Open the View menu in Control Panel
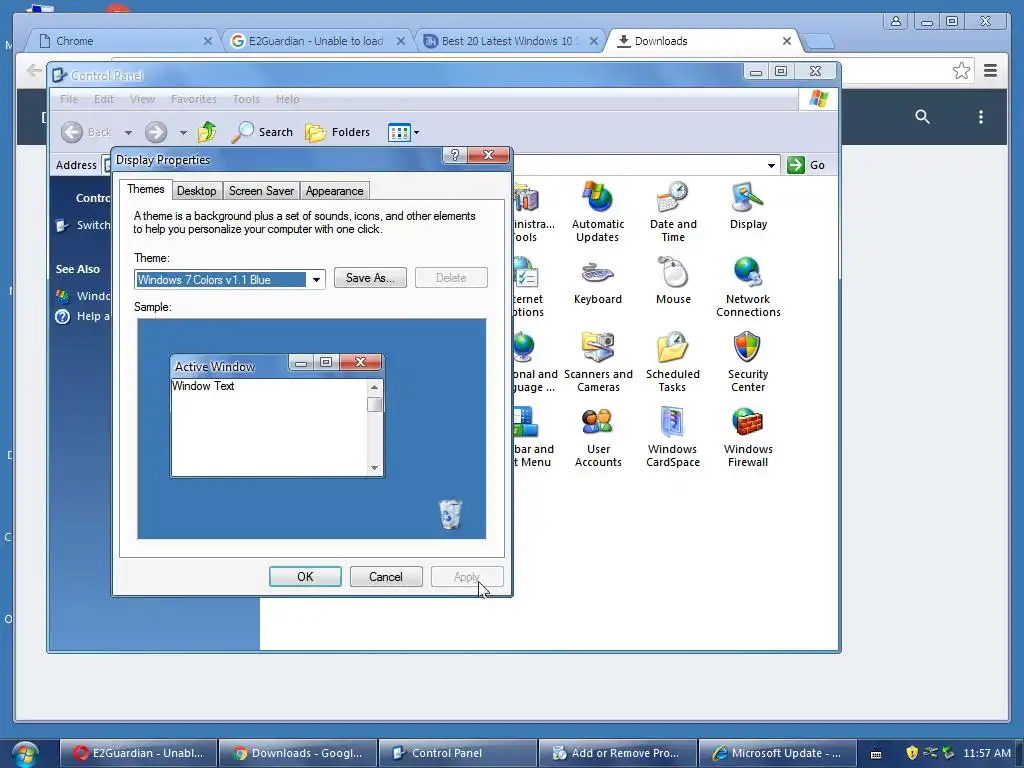 point(142,99)
